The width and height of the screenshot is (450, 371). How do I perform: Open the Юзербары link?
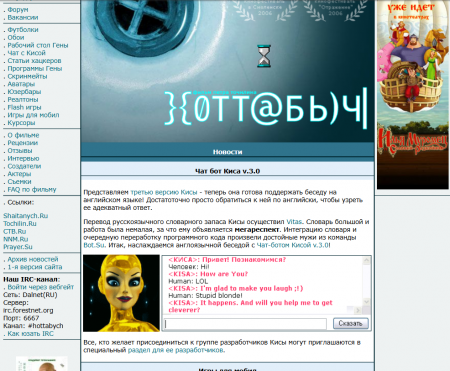(24, 91)
